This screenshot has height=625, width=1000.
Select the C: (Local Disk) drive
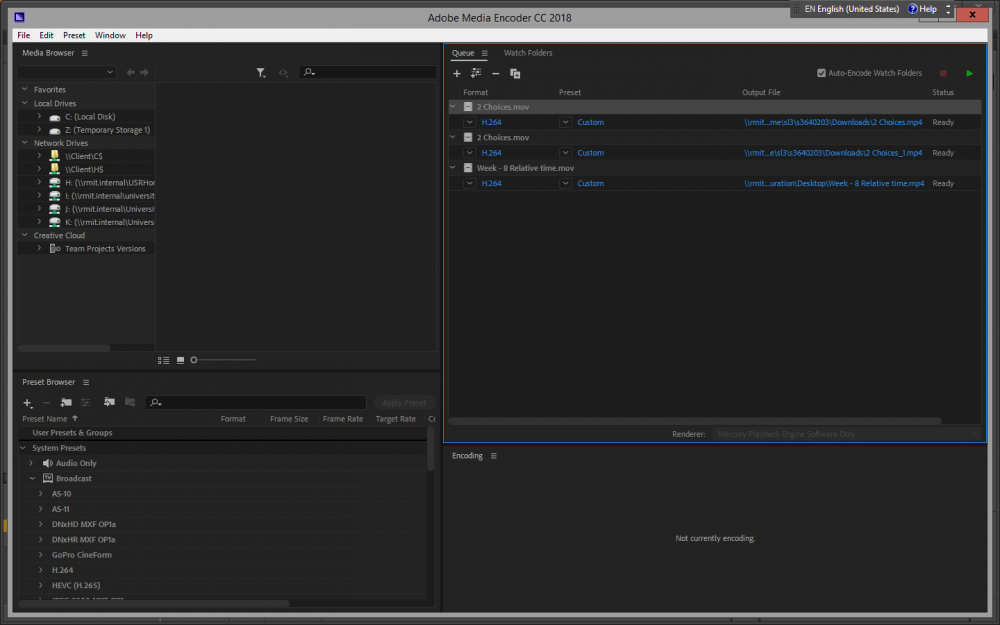(x=90, y=117)
